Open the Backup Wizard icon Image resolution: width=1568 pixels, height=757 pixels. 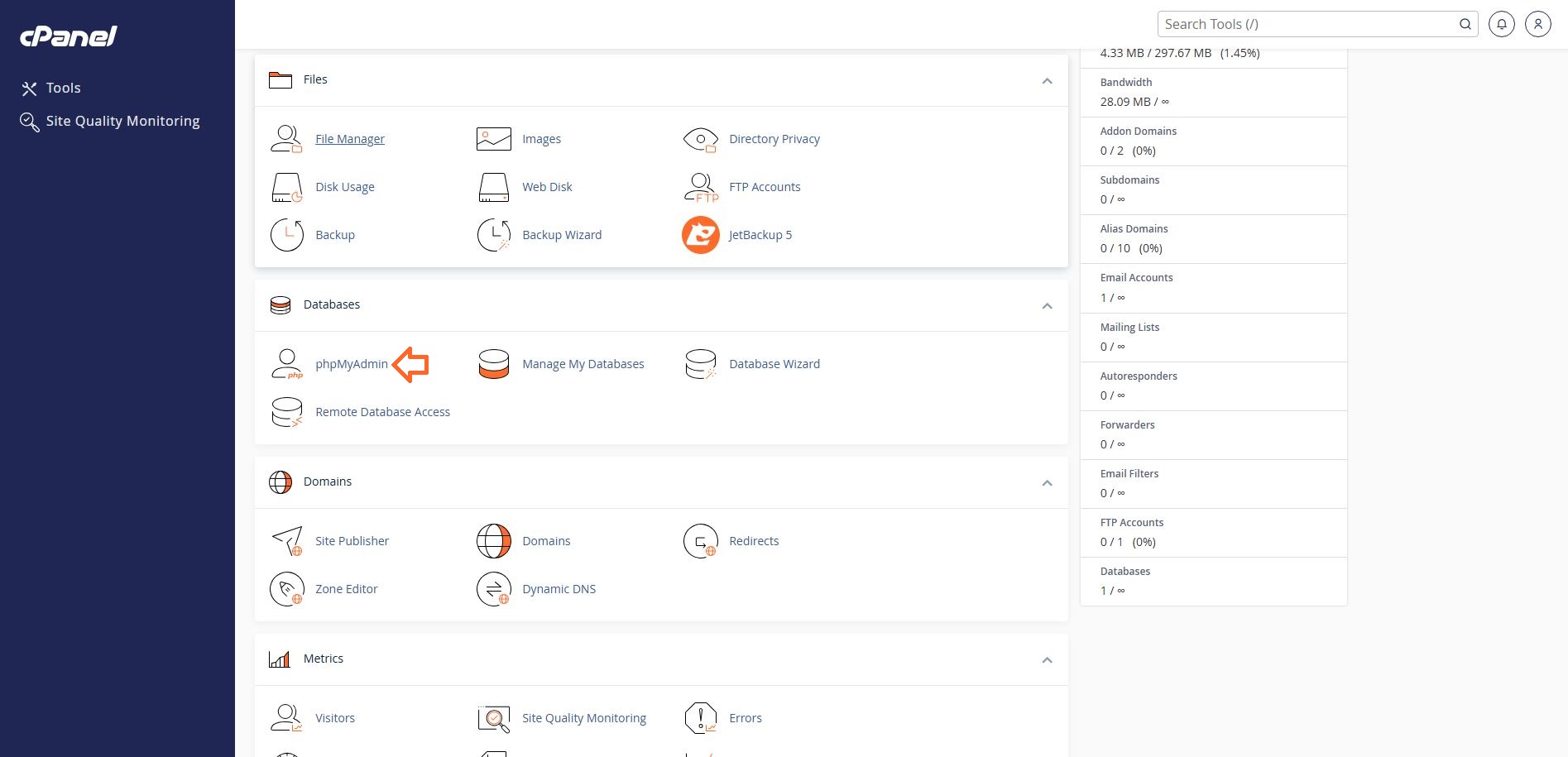click(x=493, y=235)
